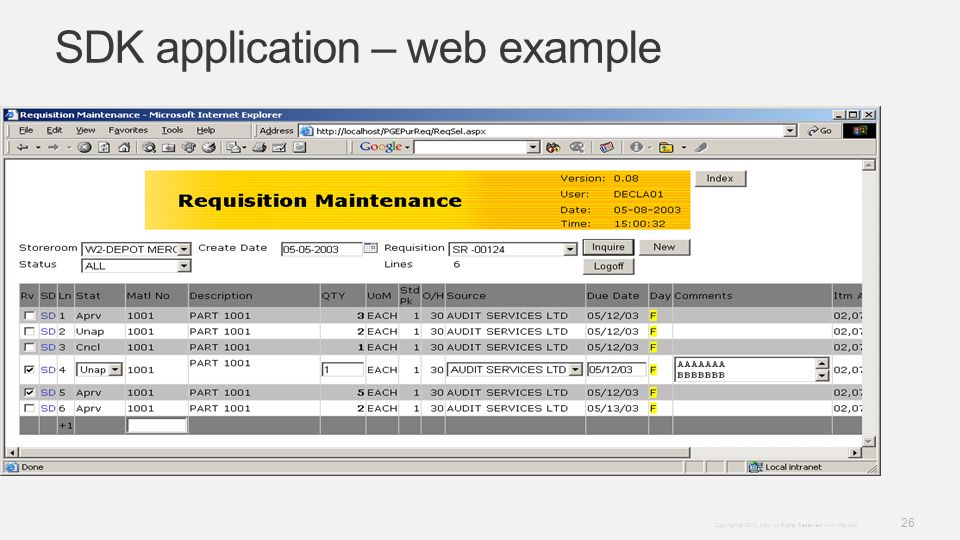Viewport: 960px width, 540px height.
Task: Expand the Status ALL dropdown
Action: click(x=184, y=266)
